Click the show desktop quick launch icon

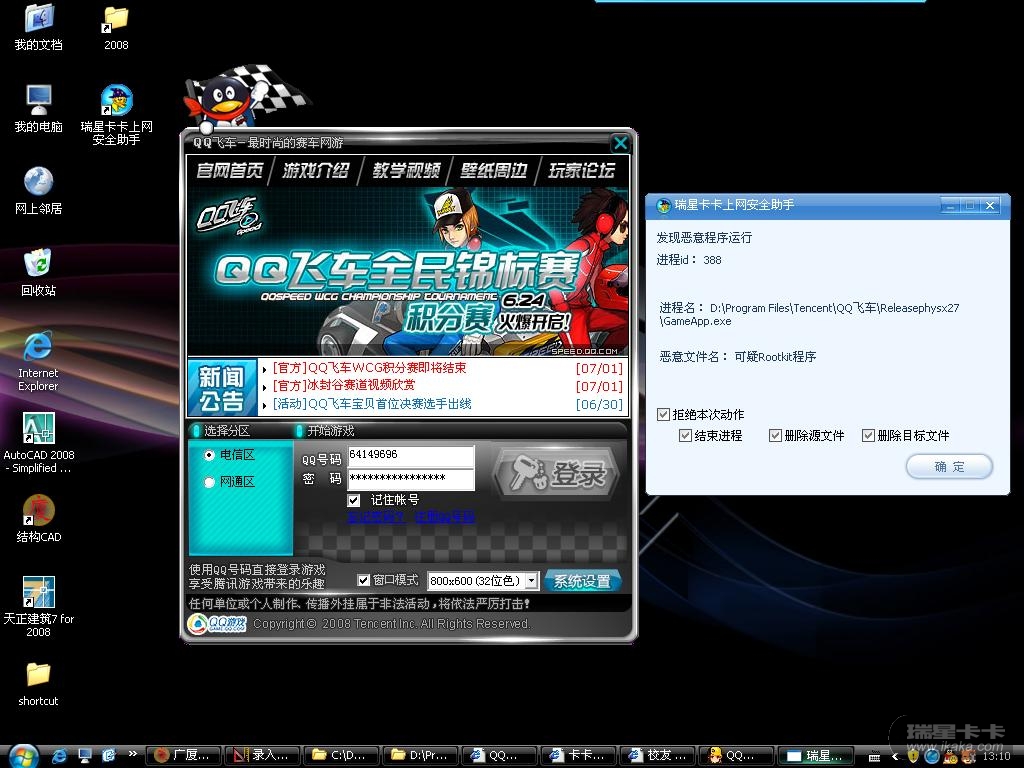(x=84, y=756)
